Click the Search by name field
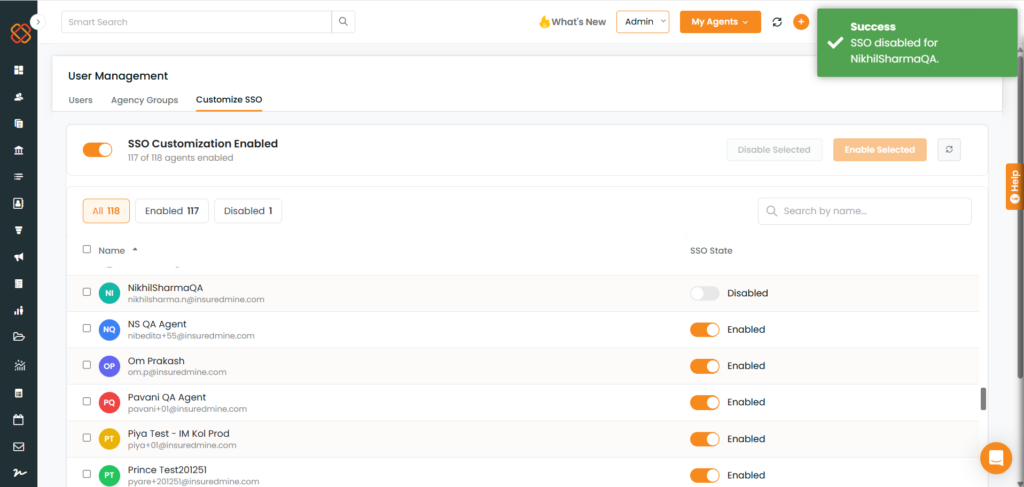 (865, 211)
